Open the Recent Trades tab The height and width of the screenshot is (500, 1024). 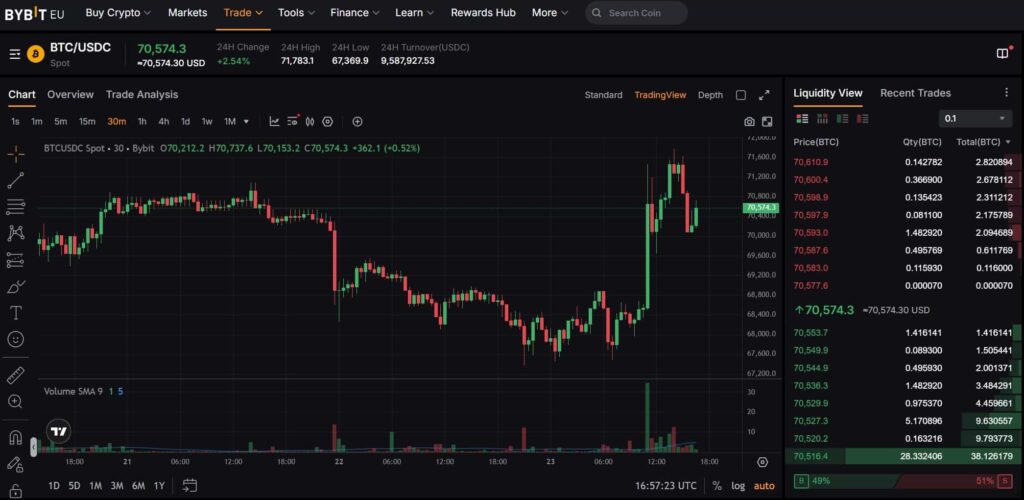pos(916,93)
